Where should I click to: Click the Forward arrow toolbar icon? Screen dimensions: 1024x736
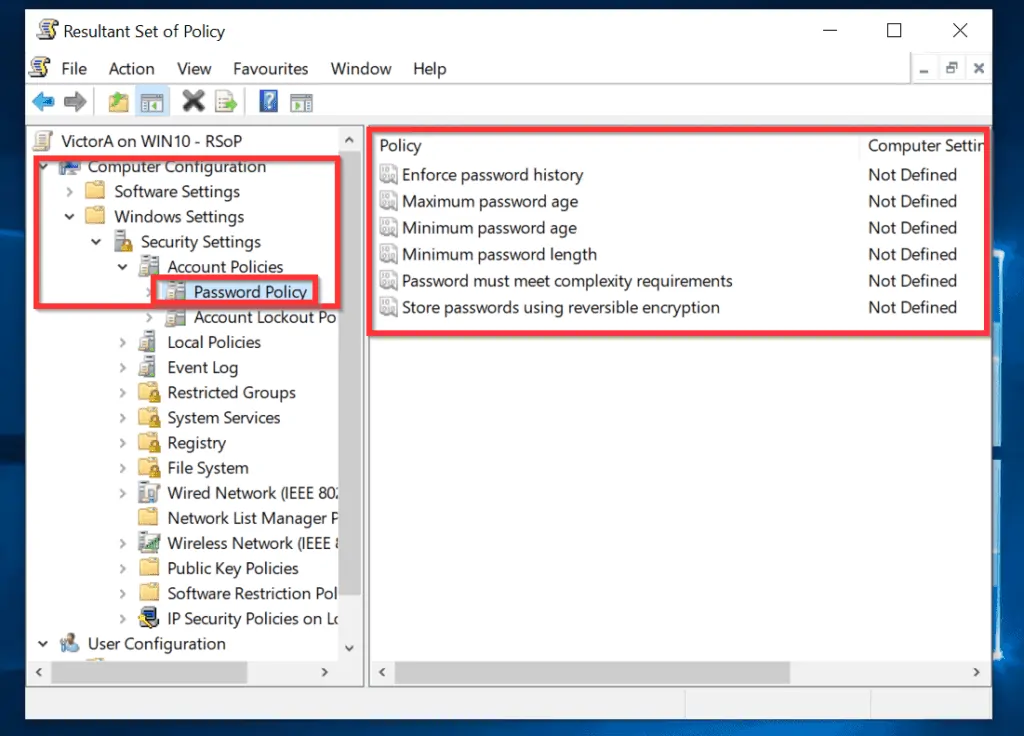tap(75, 102)
